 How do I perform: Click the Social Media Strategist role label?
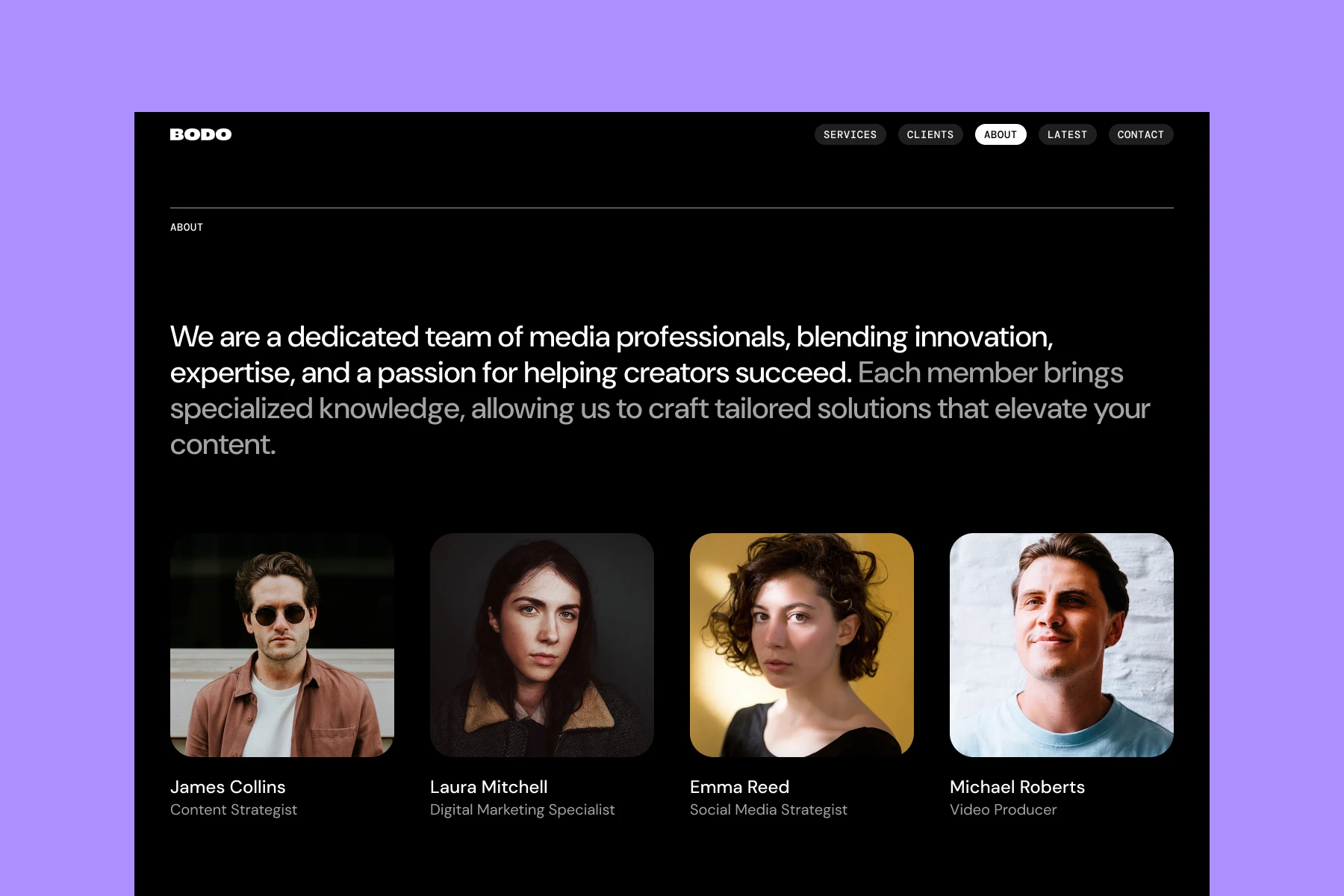pyautogui.click(x=768, y=809)
